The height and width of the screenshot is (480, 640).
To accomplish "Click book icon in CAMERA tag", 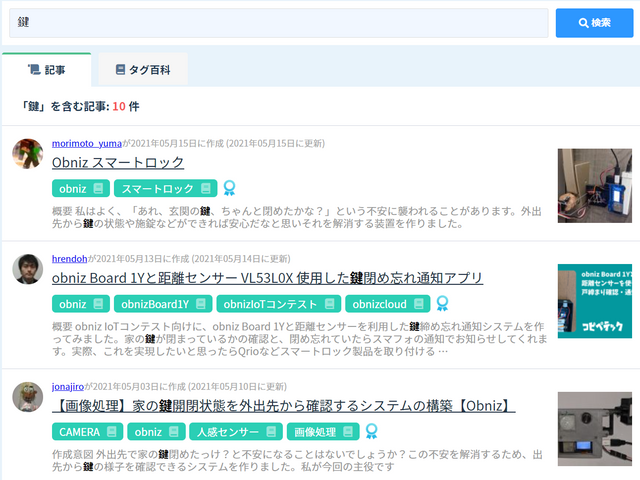I will [x=112, y=432].
